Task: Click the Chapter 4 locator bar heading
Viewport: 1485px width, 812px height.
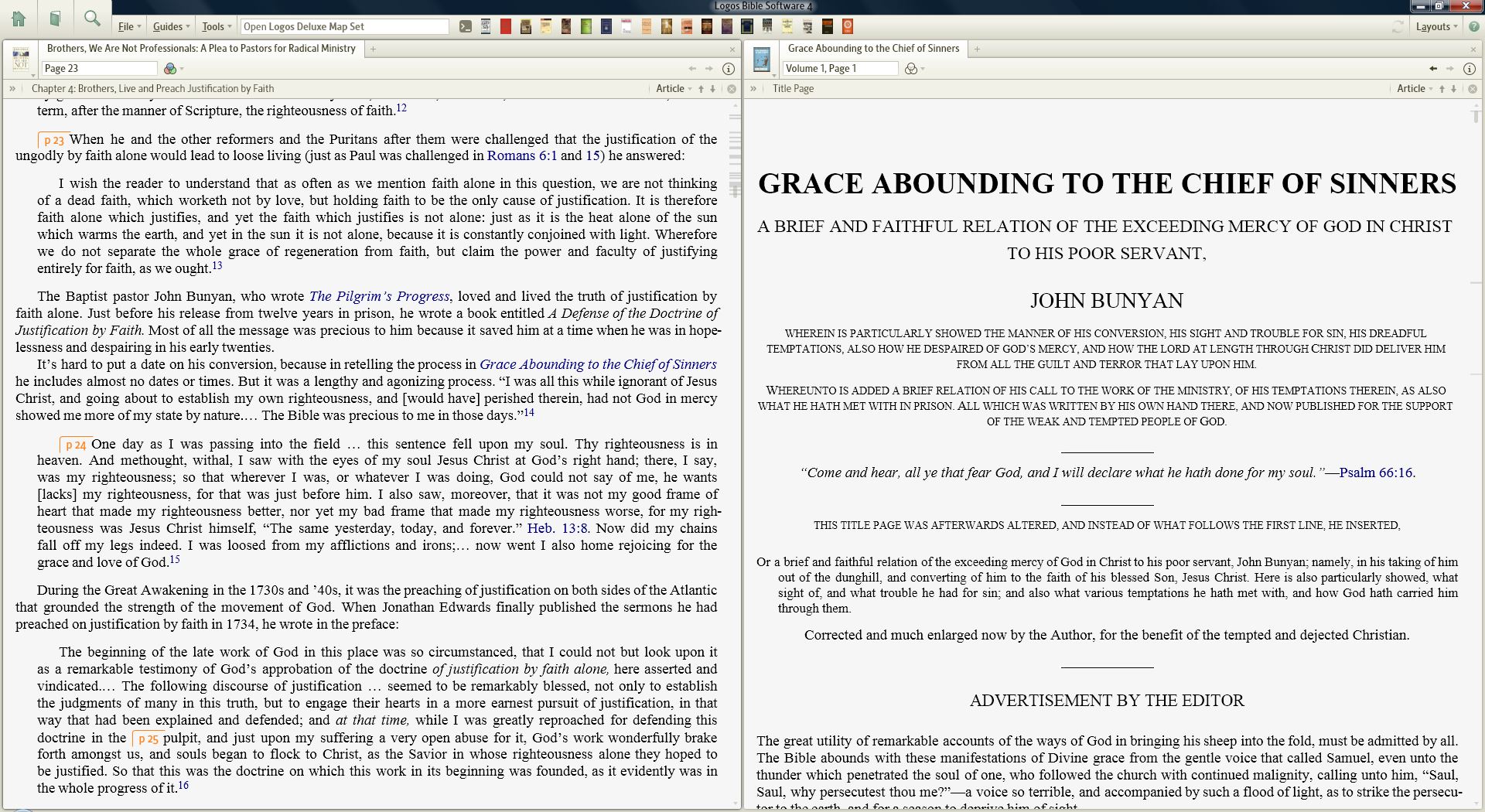Action: tap(153, 88)
